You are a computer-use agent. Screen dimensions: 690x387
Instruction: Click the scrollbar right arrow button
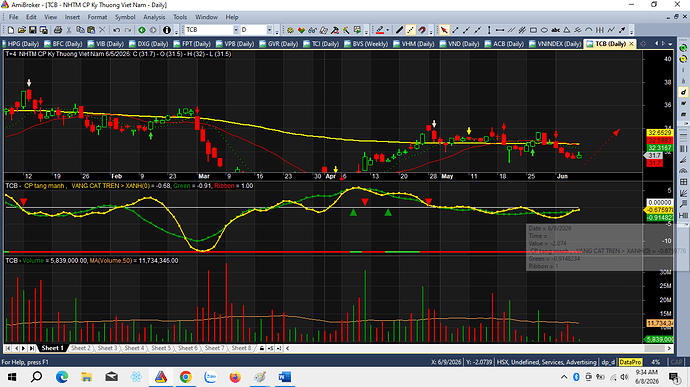pyautogui.click(x=669, y=348)
